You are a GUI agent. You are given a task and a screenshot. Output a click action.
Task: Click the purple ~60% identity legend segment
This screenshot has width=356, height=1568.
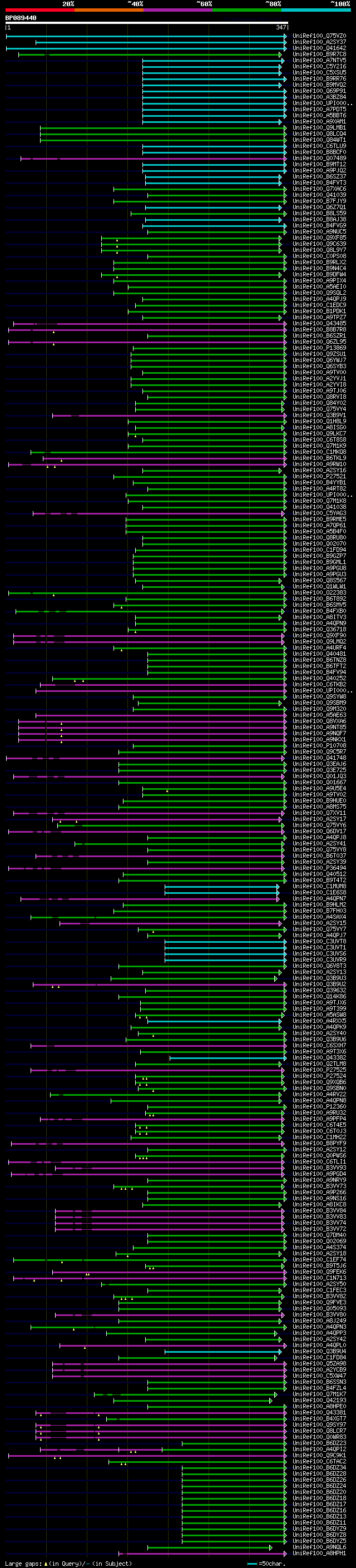(179, 10)
